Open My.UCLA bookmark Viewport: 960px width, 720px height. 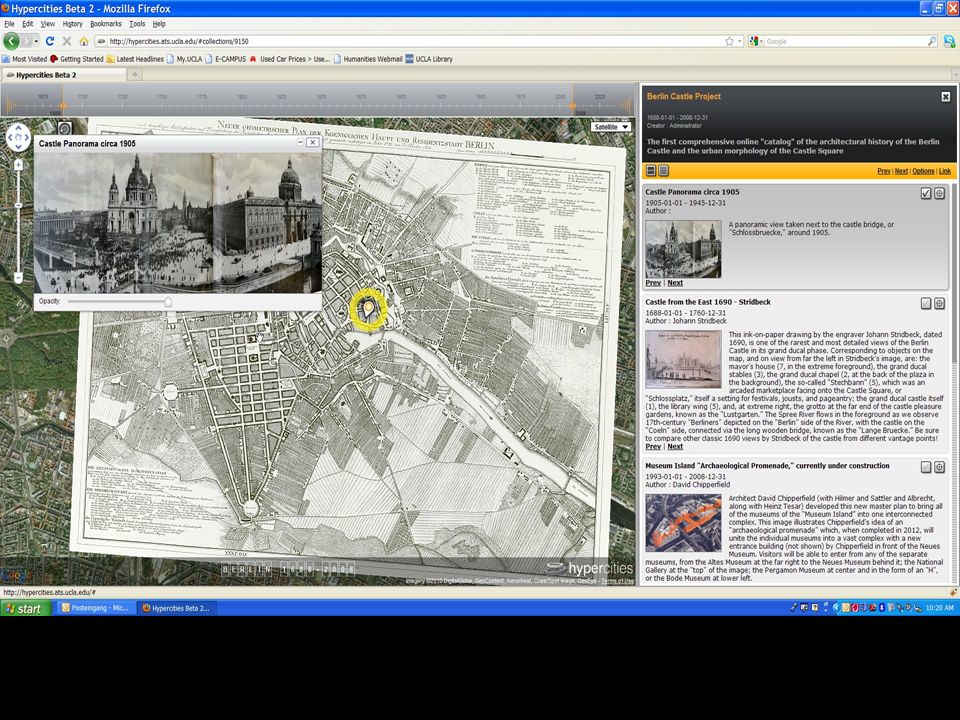pos(184,59)
